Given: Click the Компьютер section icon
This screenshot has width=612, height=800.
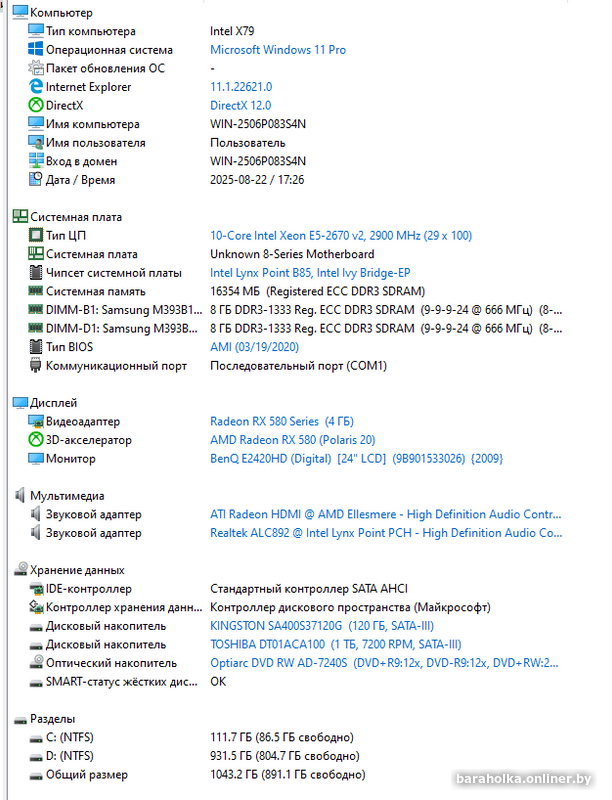Looking at the screenshot, I should 20,12.
